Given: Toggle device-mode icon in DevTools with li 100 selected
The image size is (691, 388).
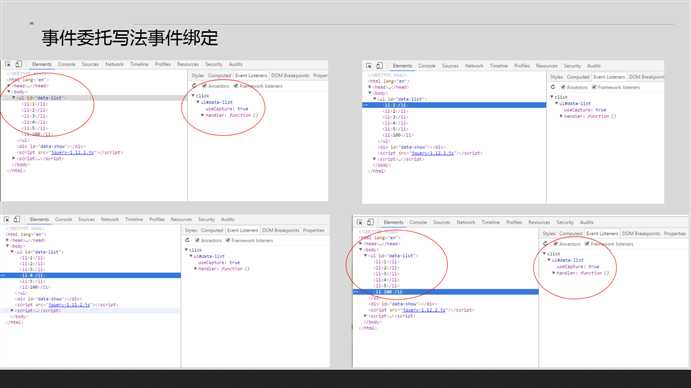Looking at the screenshot, I should coord(370,222).
